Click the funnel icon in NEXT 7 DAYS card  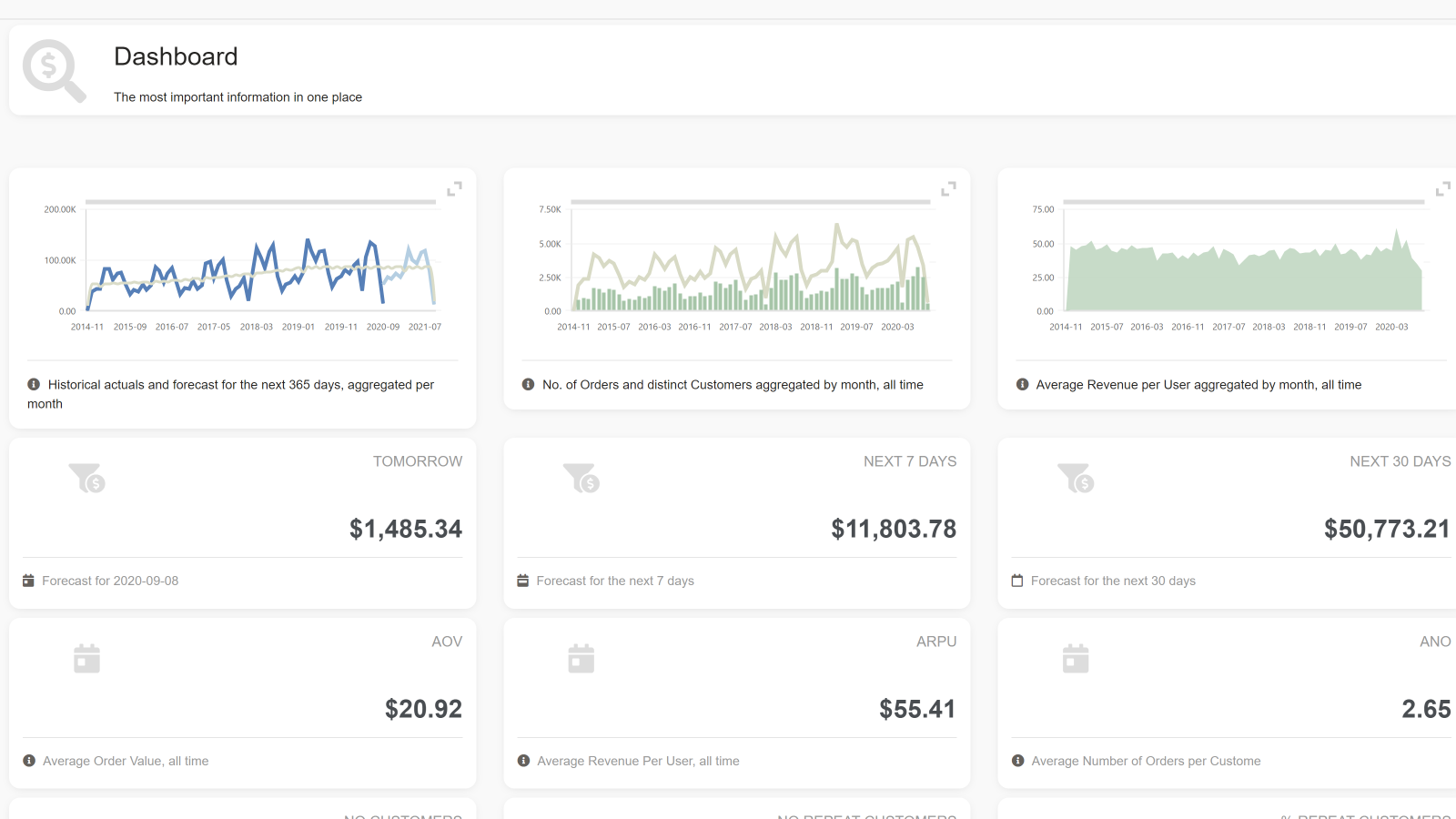pyautogui.click(x=581, y=478)
